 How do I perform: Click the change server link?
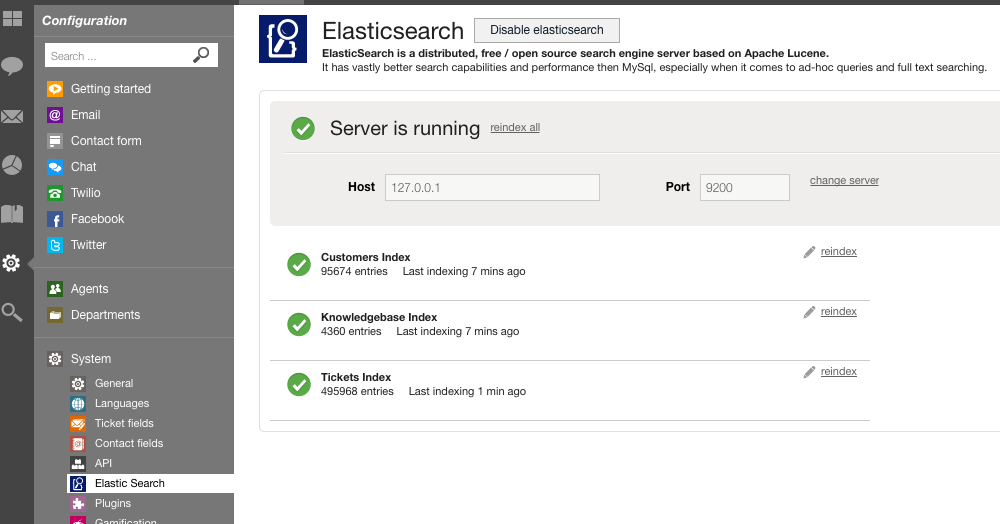844,180
